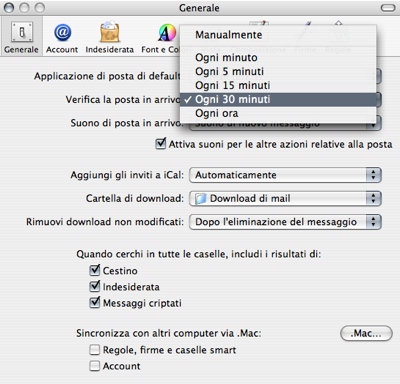
Task: Uncheck the Cestino checkbox
Action: tap(95, 270)
